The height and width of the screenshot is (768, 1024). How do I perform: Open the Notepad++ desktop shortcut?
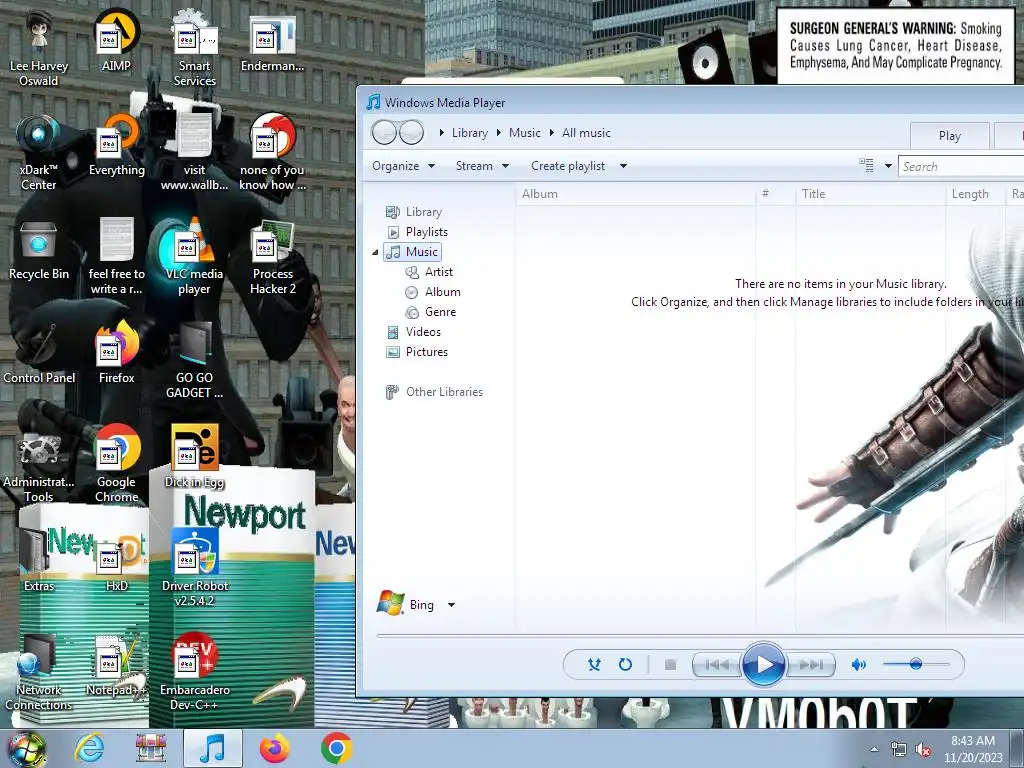tap(116, 664)
